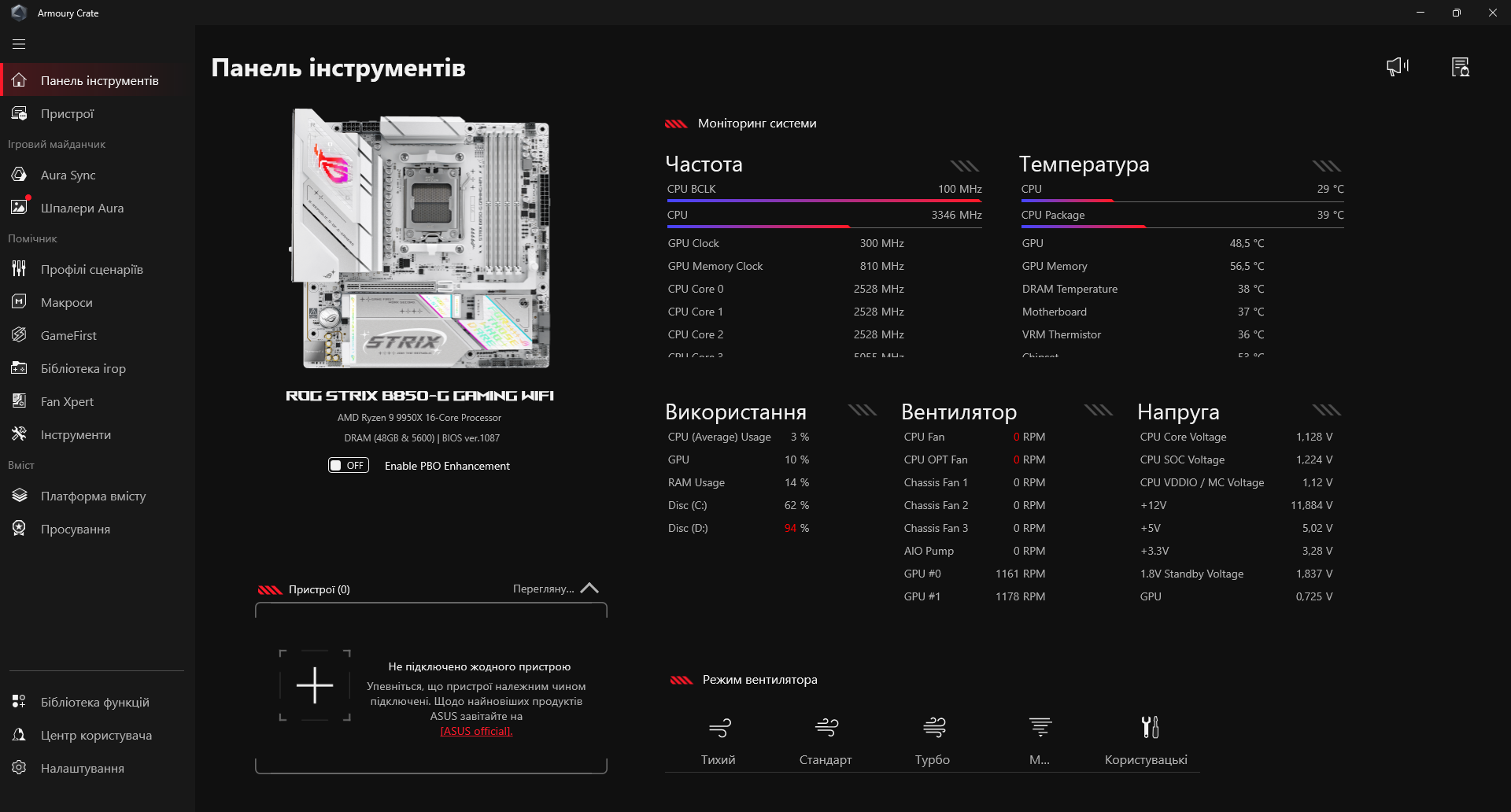
Task: Open Fan Xpert from the sidebar
Action: pyautogui.click(x=98, y=401)
